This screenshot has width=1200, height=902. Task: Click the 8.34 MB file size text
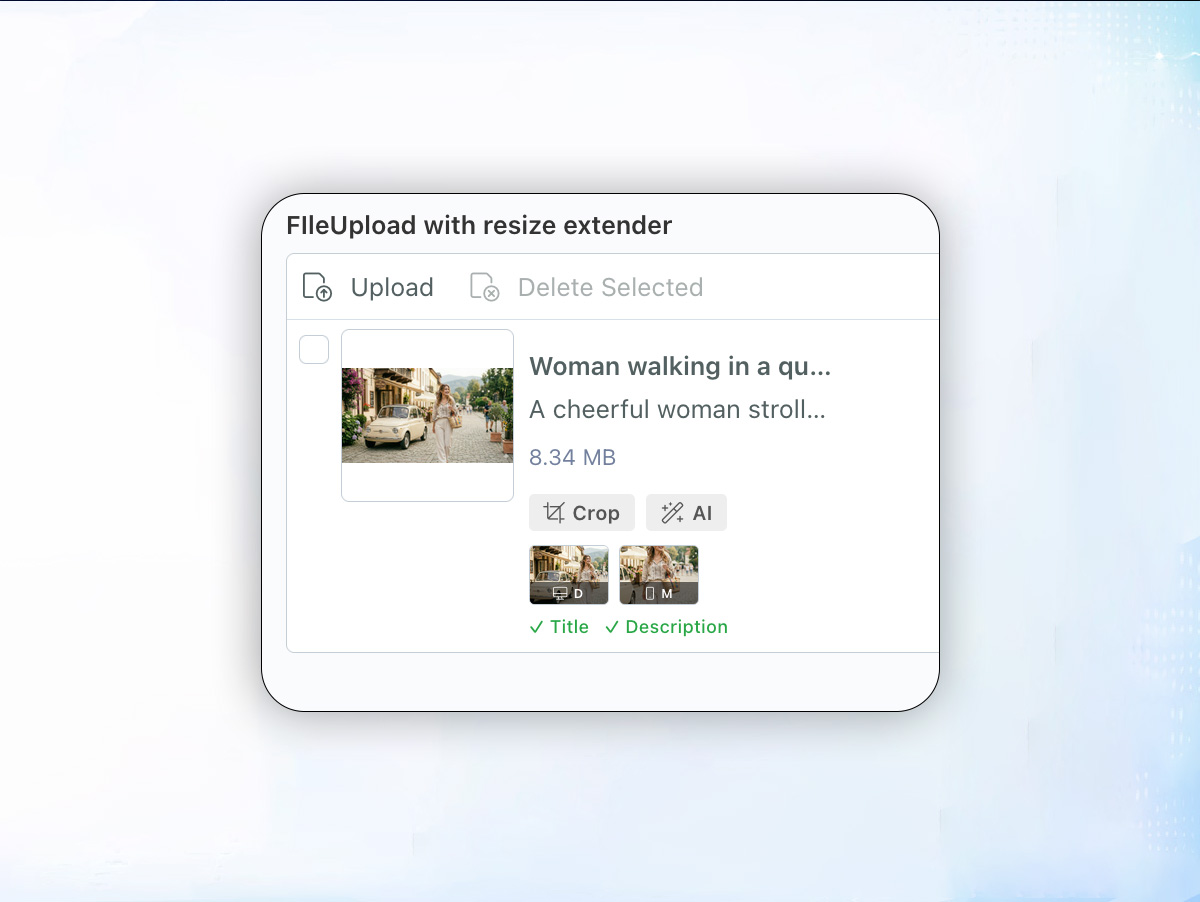click(572, 458)
